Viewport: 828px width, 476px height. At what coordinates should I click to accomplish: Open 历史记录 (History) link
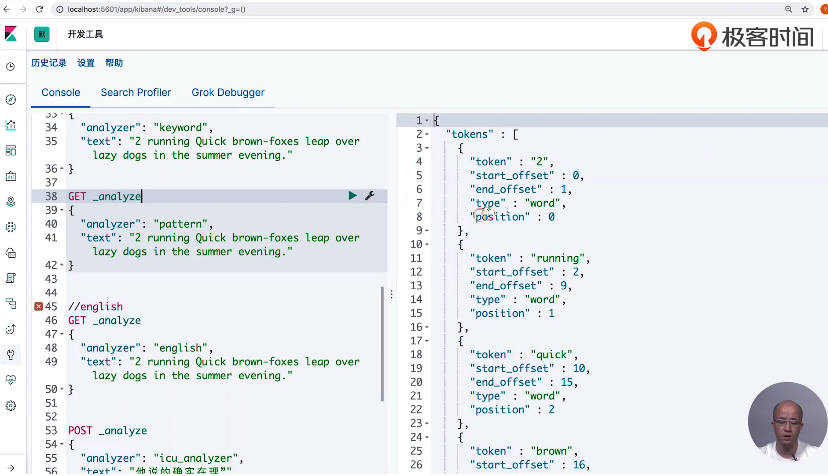click(x=49, y=63)
